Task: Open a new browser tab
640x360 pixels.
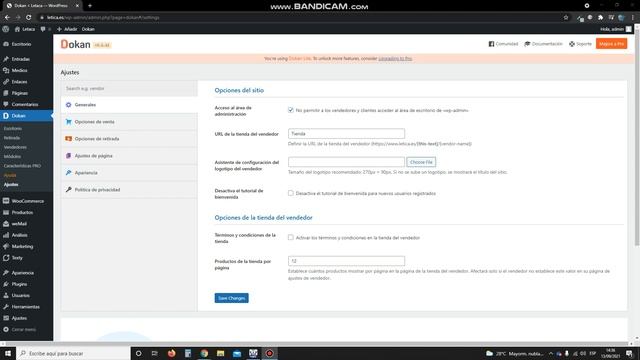Action: [90, 6]
